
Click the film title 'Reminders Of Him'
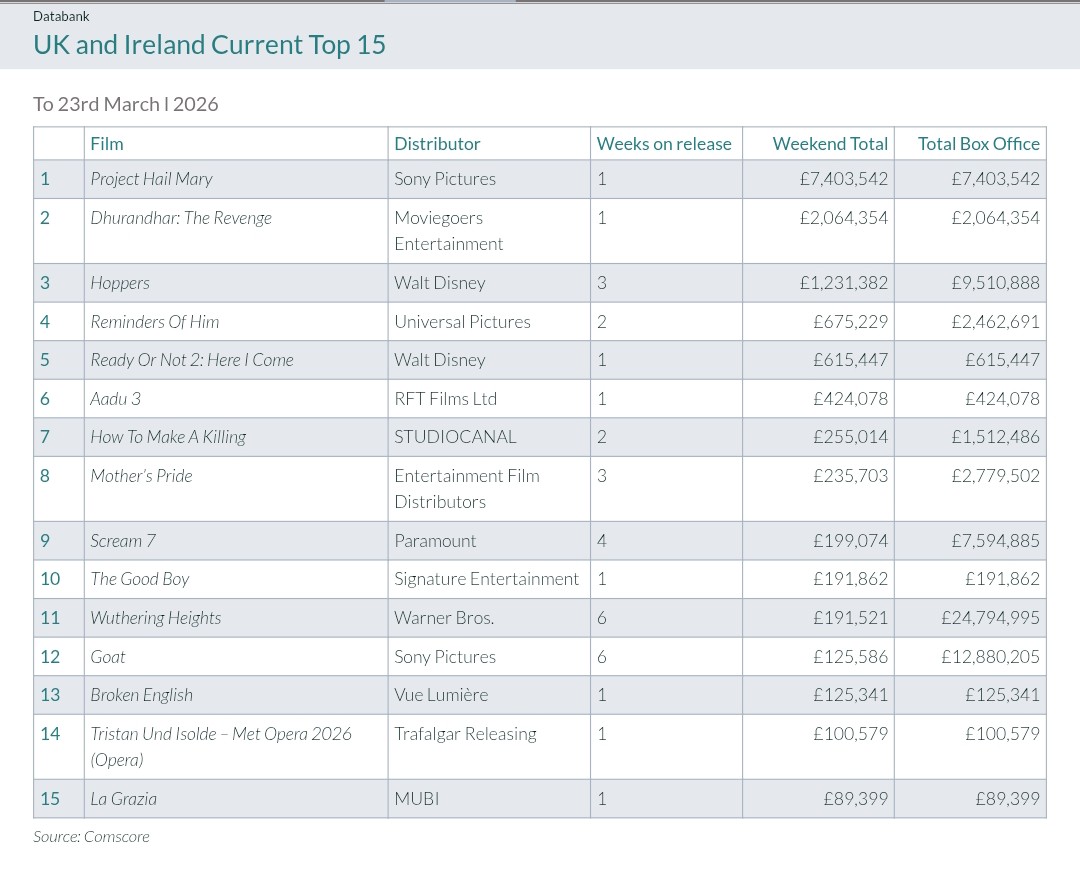[154, 322]
